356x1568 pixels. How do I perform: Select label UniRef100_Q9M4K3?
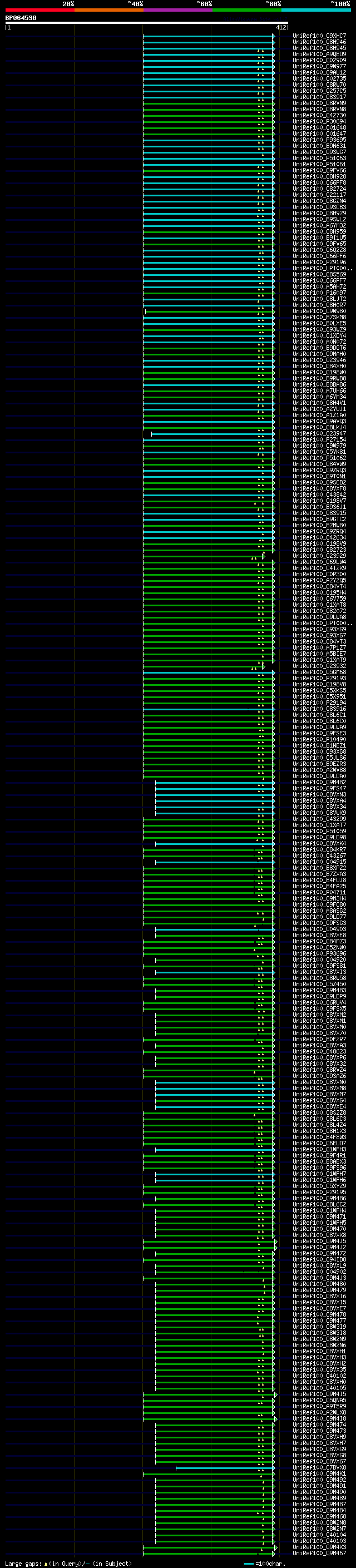click(319, 1547)
